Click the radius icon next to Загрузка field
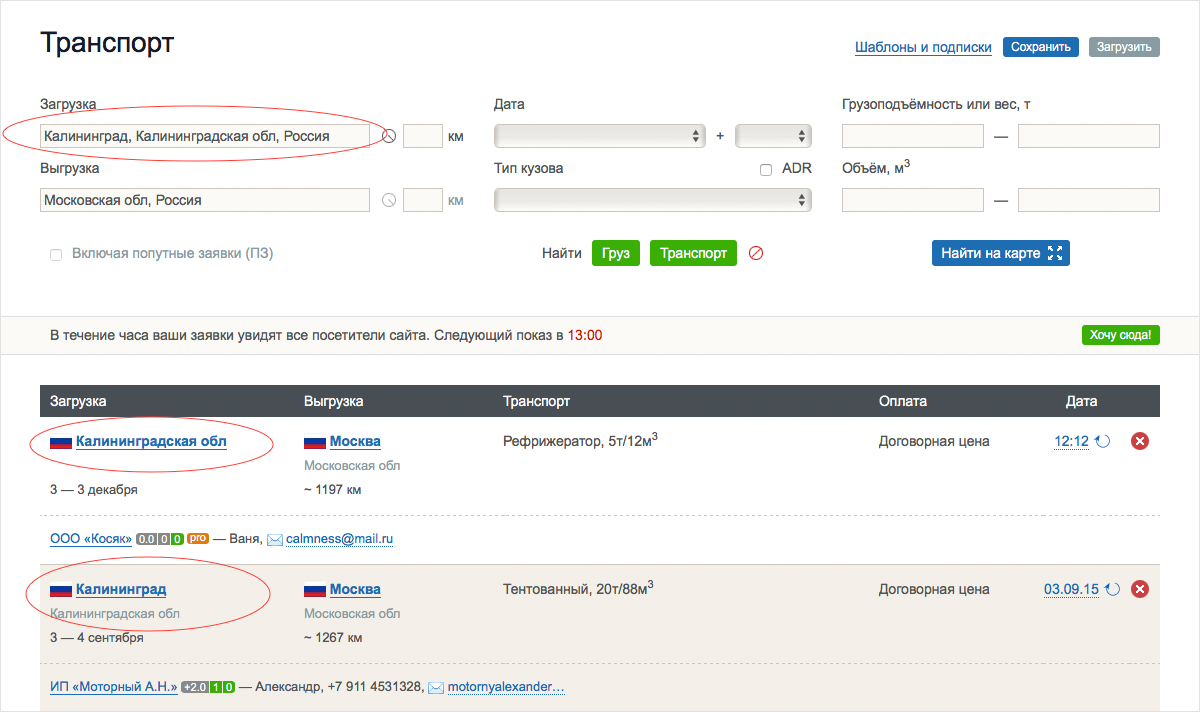 tap(389, 136)
